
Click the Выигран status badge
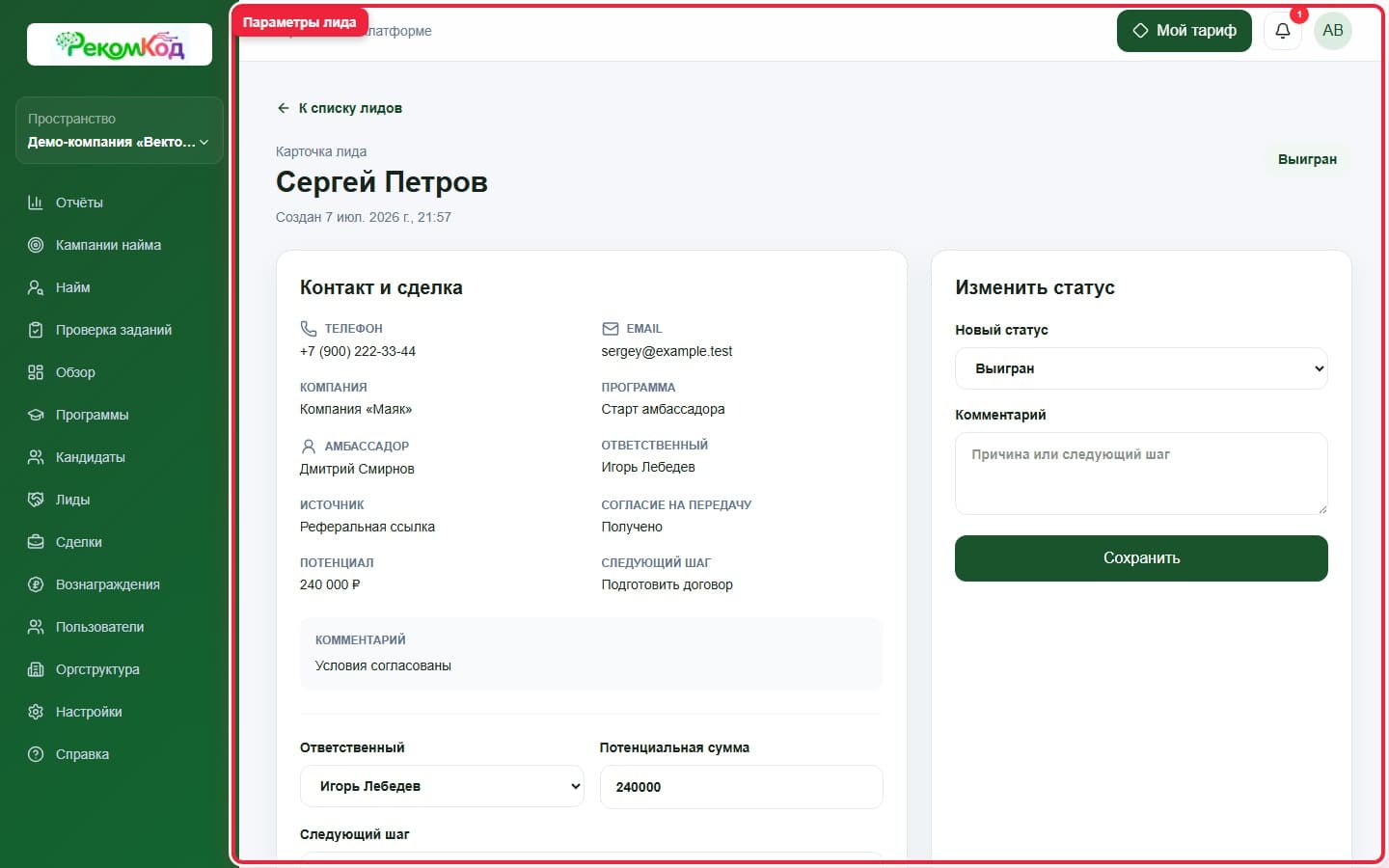[x=1307, y=159]
